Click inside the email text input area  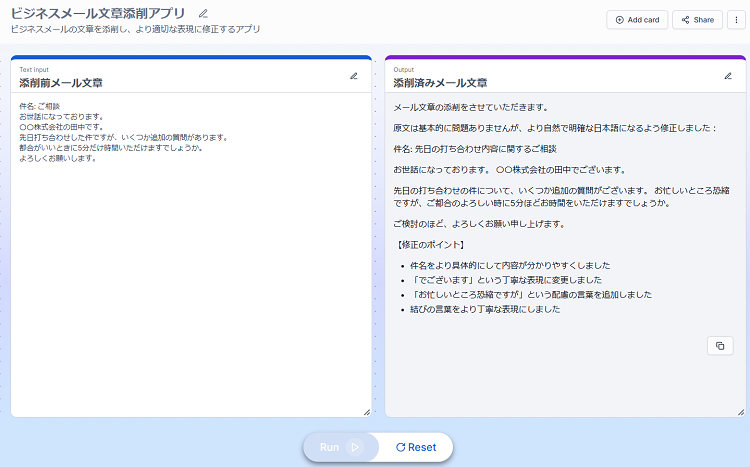(x=191, y=254)
